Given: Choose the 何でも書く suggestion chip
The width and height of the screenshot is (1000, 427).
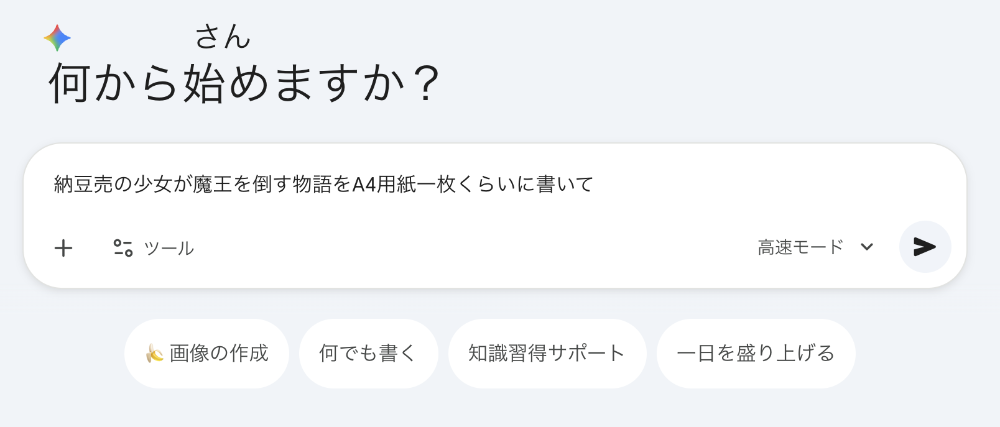Looking at the screenshot, I should pos(368,353).
